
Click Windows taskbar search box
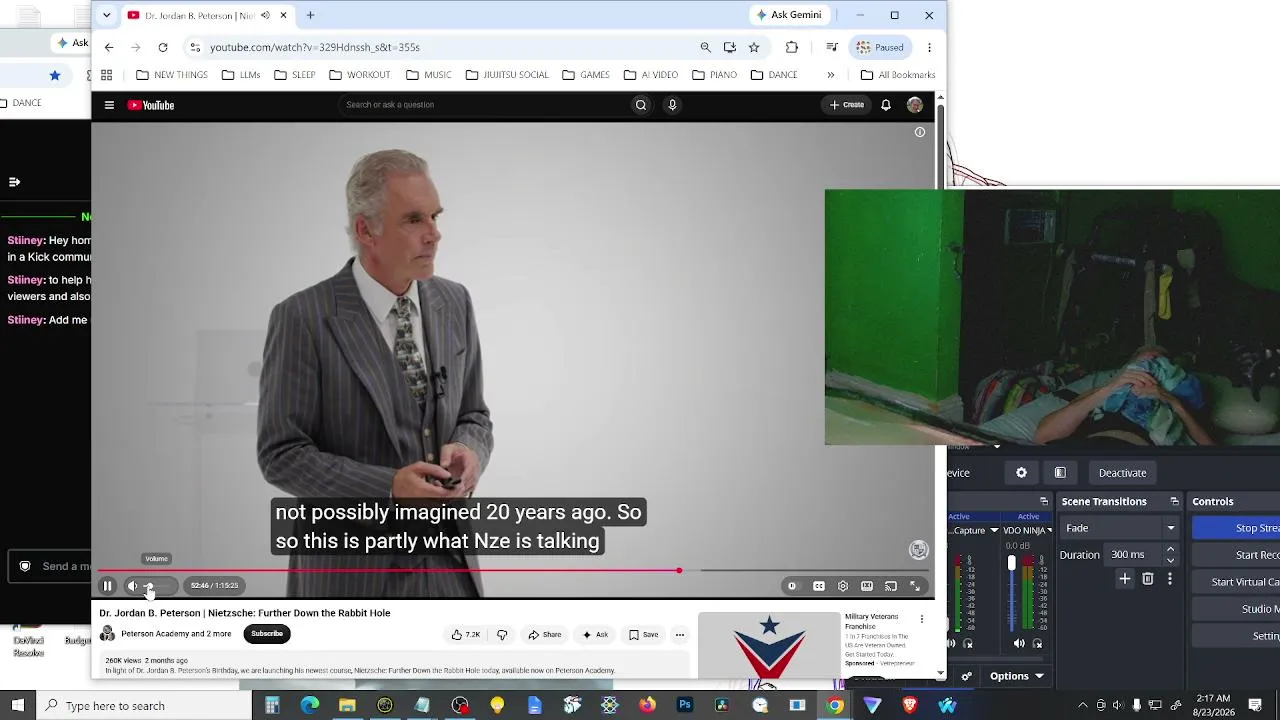(145, 706)
